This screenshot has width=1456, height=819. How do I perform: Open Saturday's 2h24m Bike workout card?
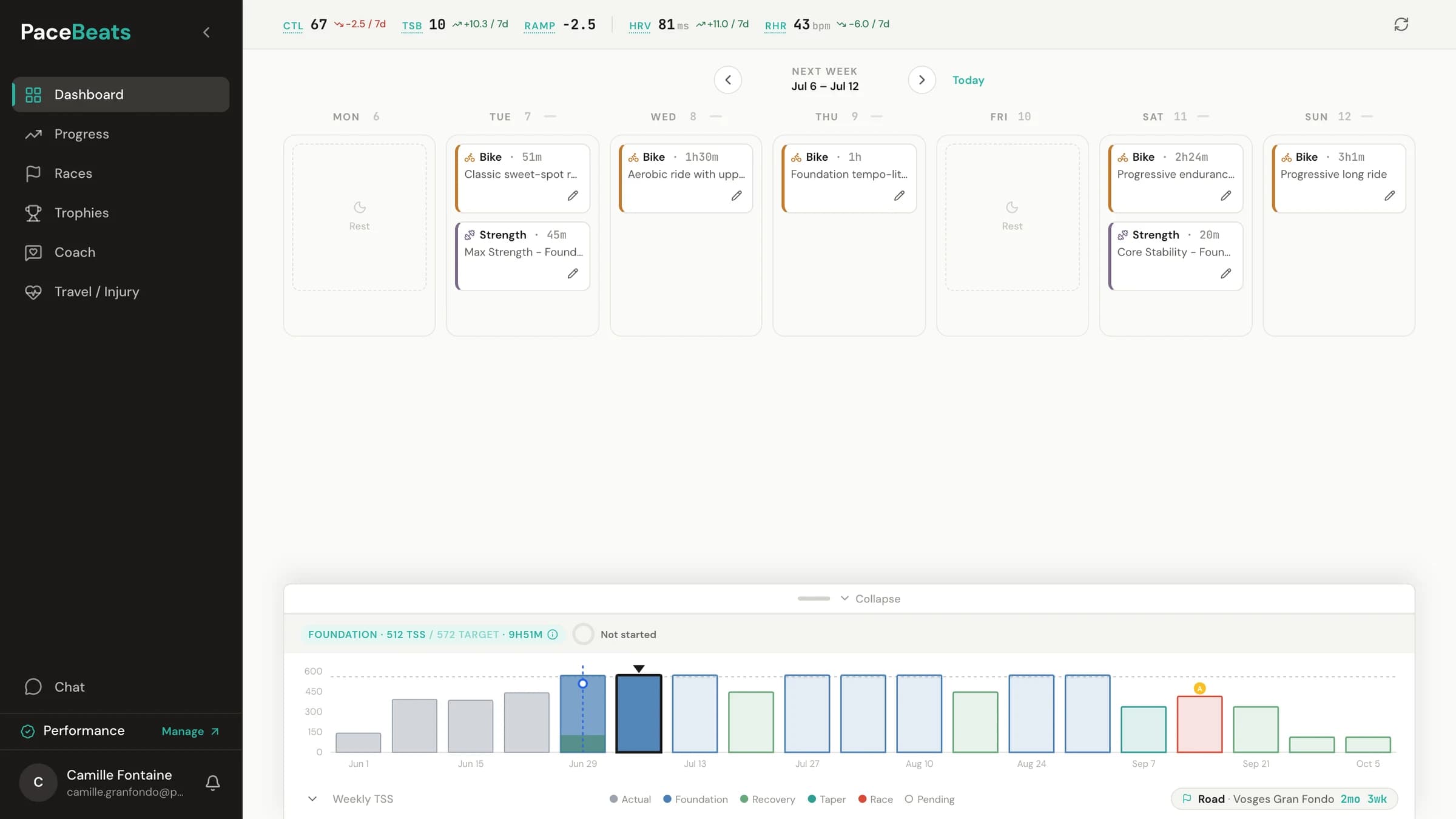[x=1175, y=178]
